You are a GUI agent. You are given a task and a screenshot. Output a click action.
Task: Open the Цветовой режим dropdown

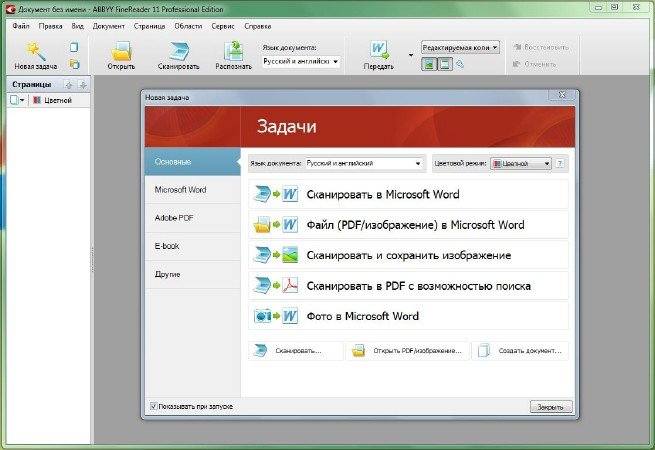coord(521,164)
